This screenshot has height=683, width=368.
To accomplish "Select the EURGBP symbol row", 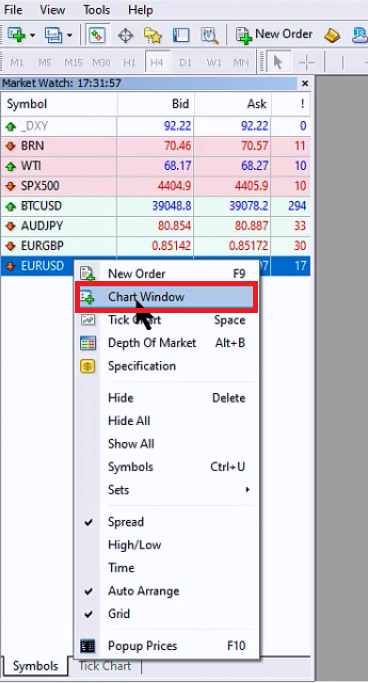I will [156, 246].
